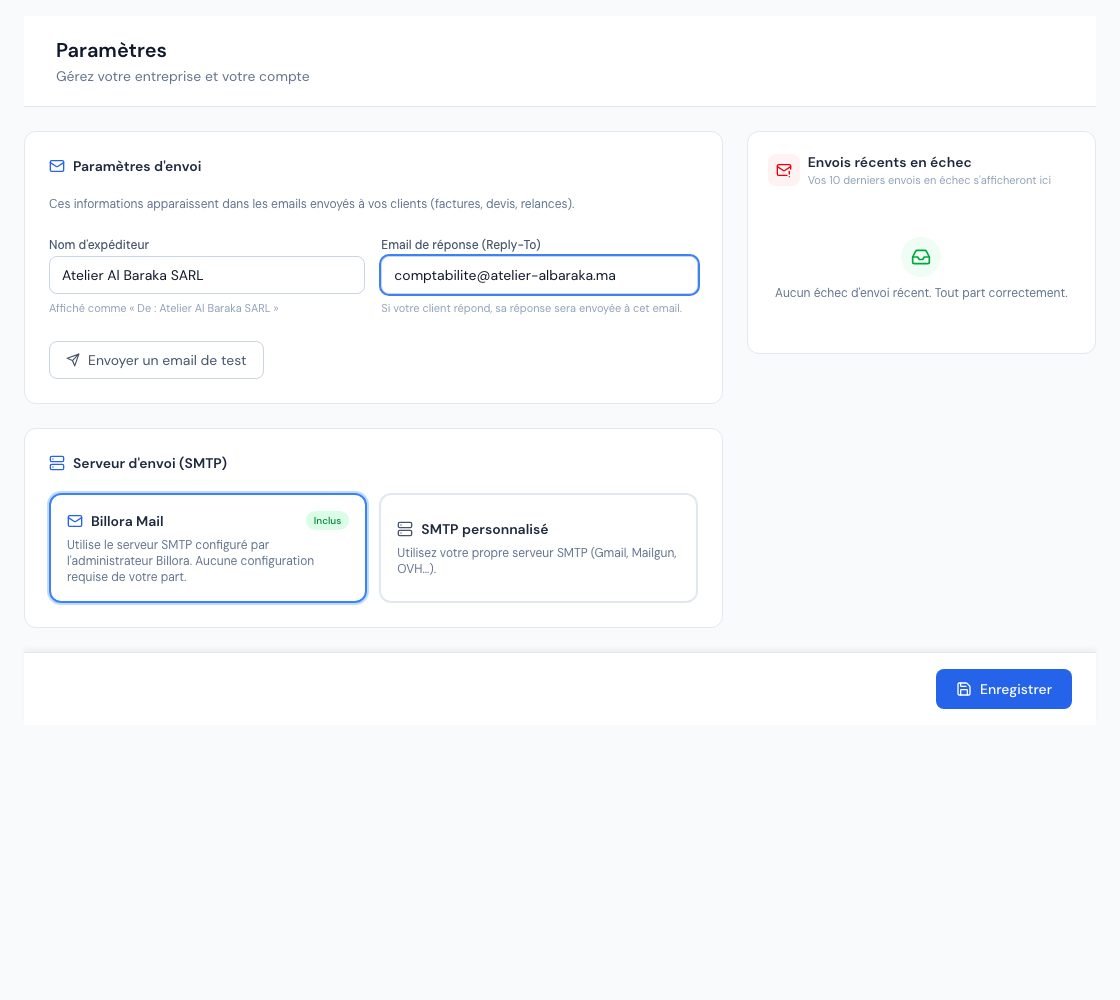Select the Billora Mail option
Image resolution: width=1120 pixels, height=1000 pixels.
coord(208,548)
